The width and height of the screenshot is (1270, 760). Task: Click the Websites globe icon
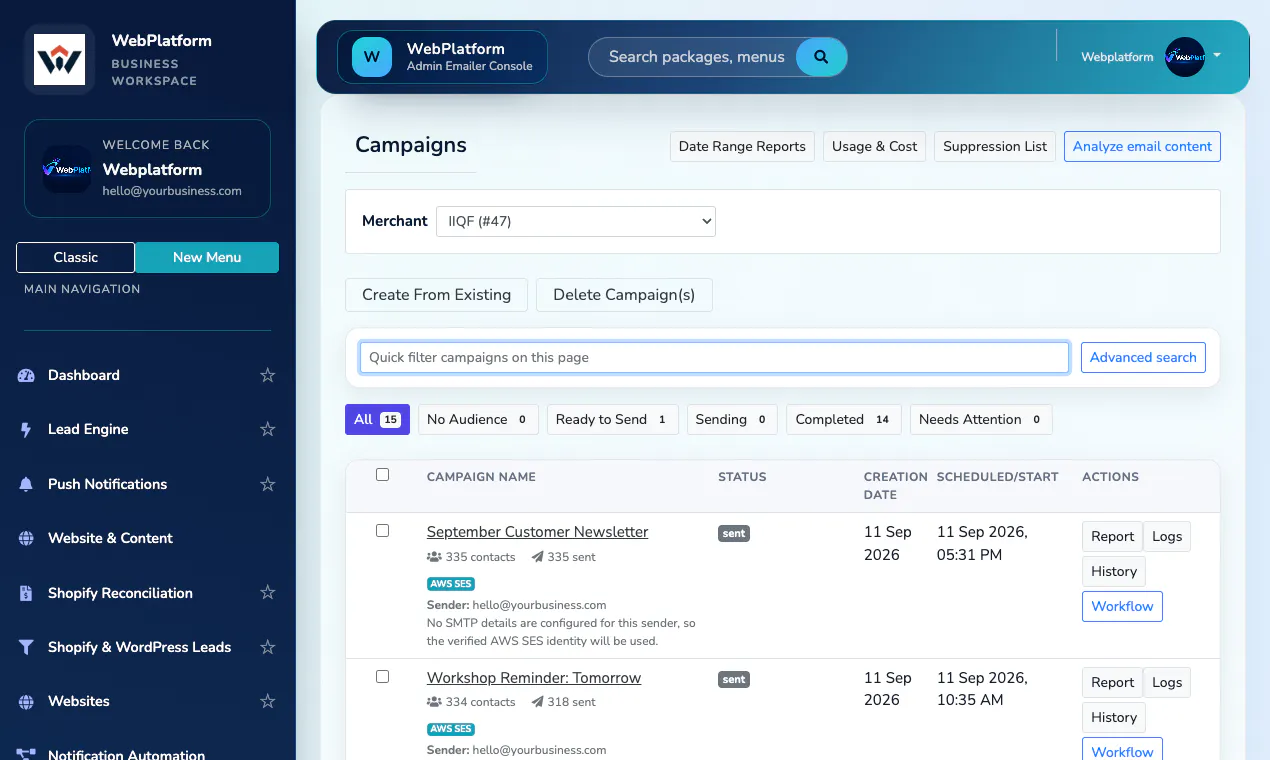tap(26, 701)
